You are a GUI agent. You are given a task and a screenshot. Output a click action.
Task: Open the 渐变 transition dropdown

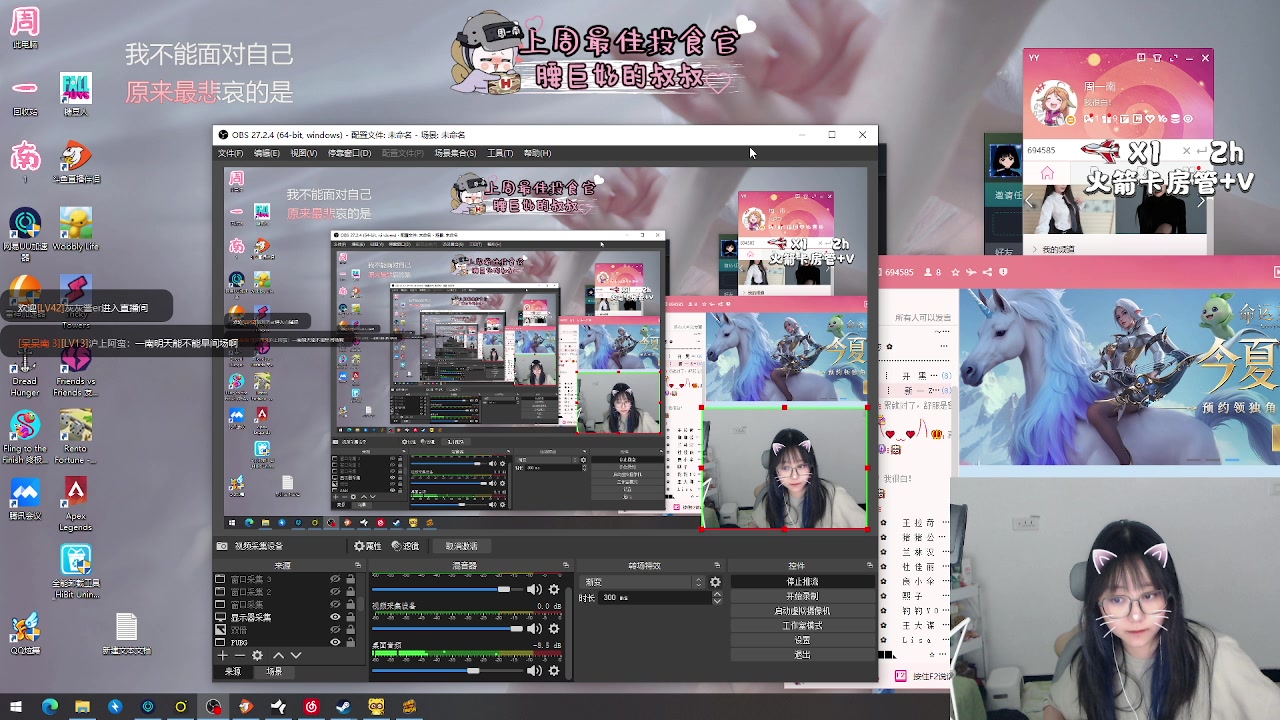pos(644,582)
